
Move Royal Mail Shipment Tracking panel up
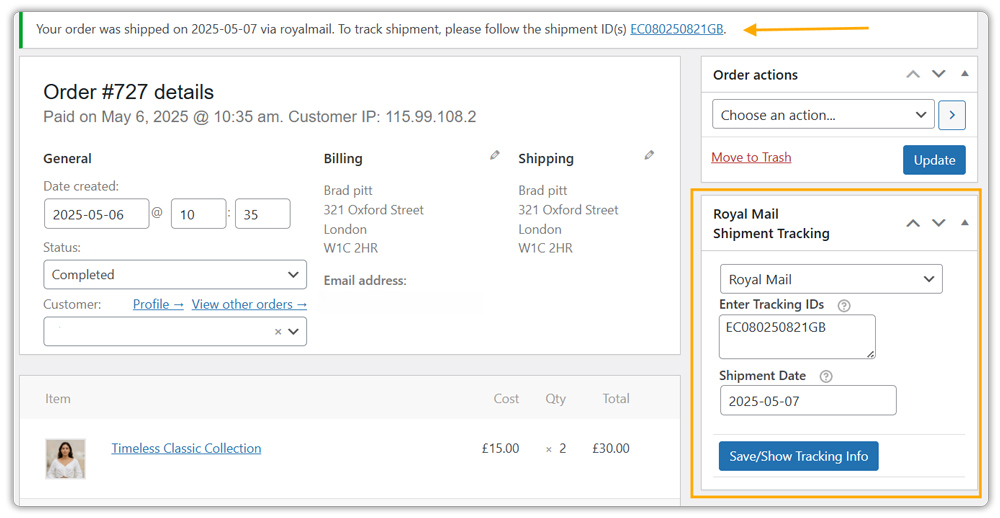tap(913, 223)
